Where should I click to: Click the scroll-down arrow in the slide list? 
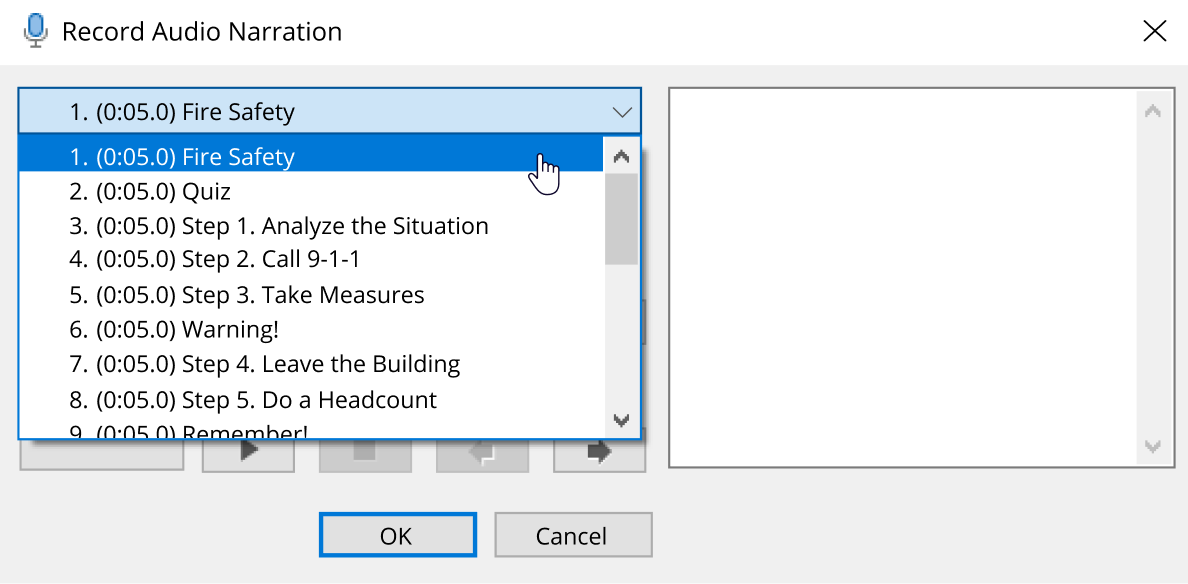click(621, 421)
